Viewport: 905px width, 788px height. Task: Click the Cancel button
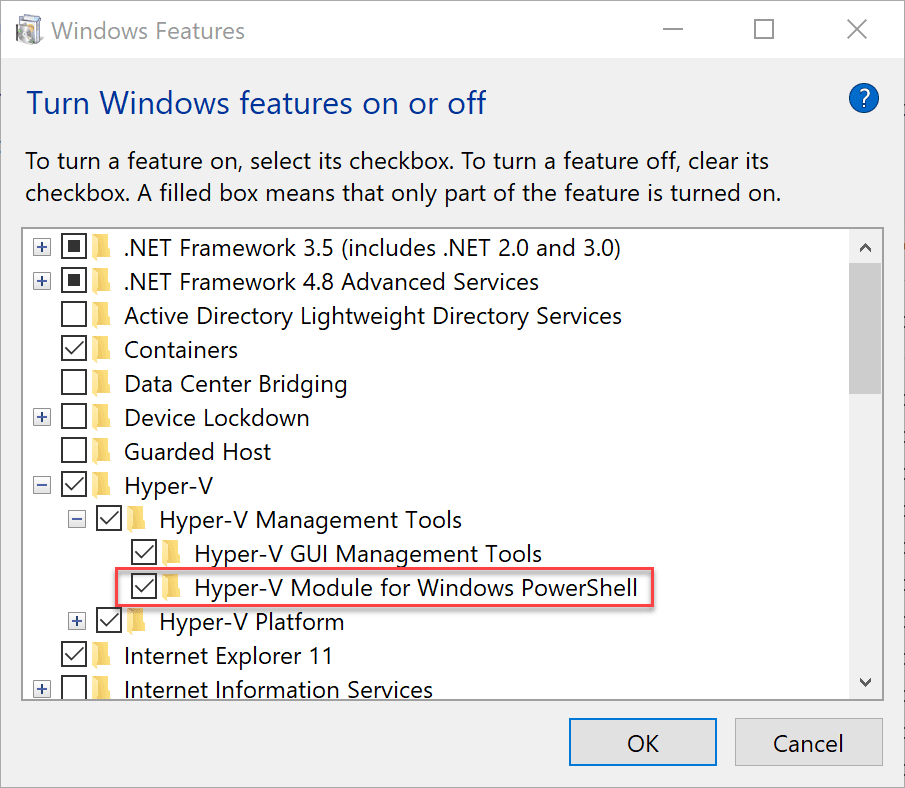pos(808,742)
